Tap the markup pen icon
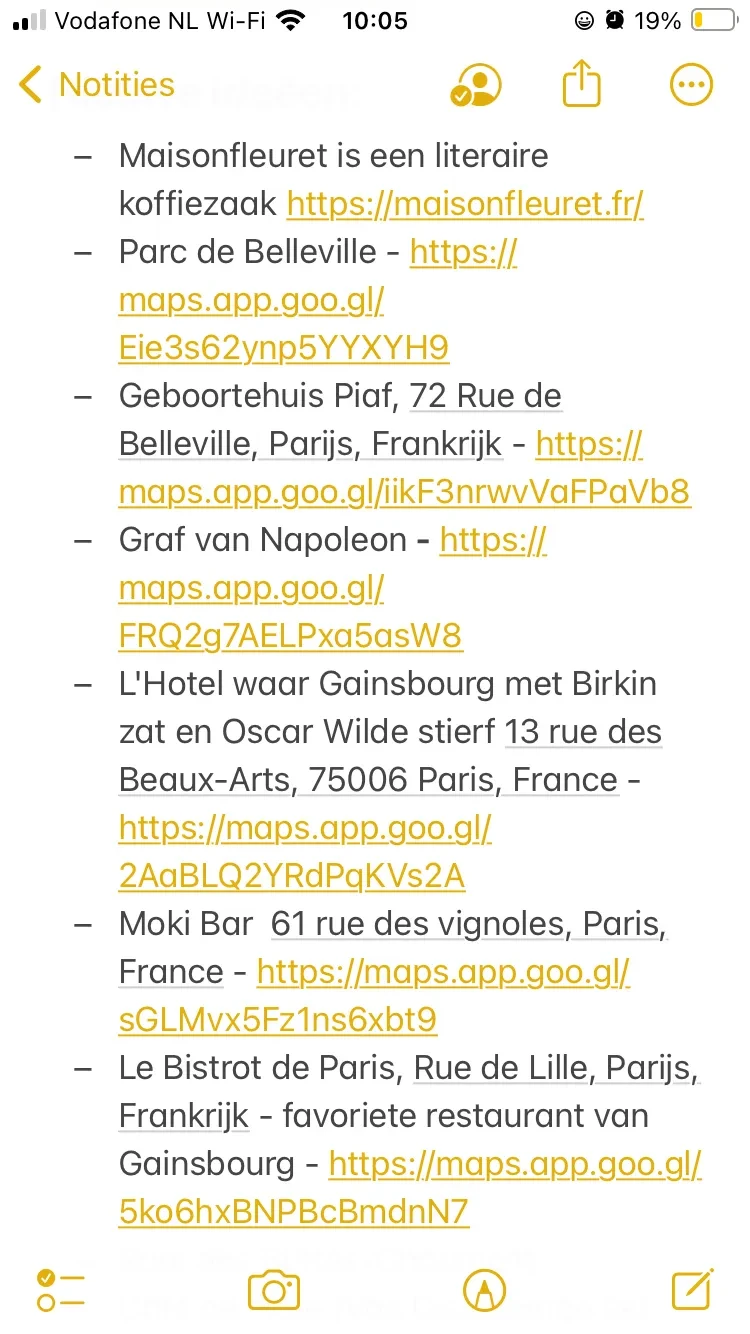The image size is (750, 1334). click(484, 1290)
